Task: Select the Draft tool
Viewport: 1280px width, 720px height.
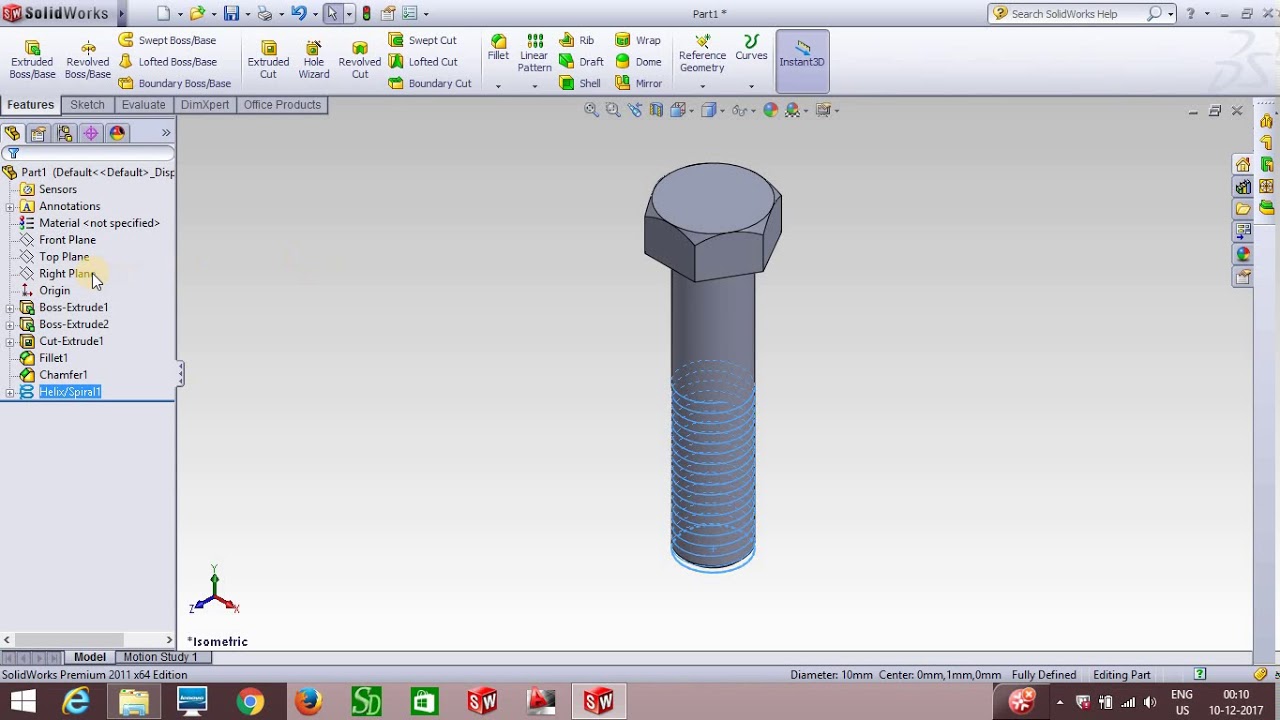Action: click(x=581, y=62)
